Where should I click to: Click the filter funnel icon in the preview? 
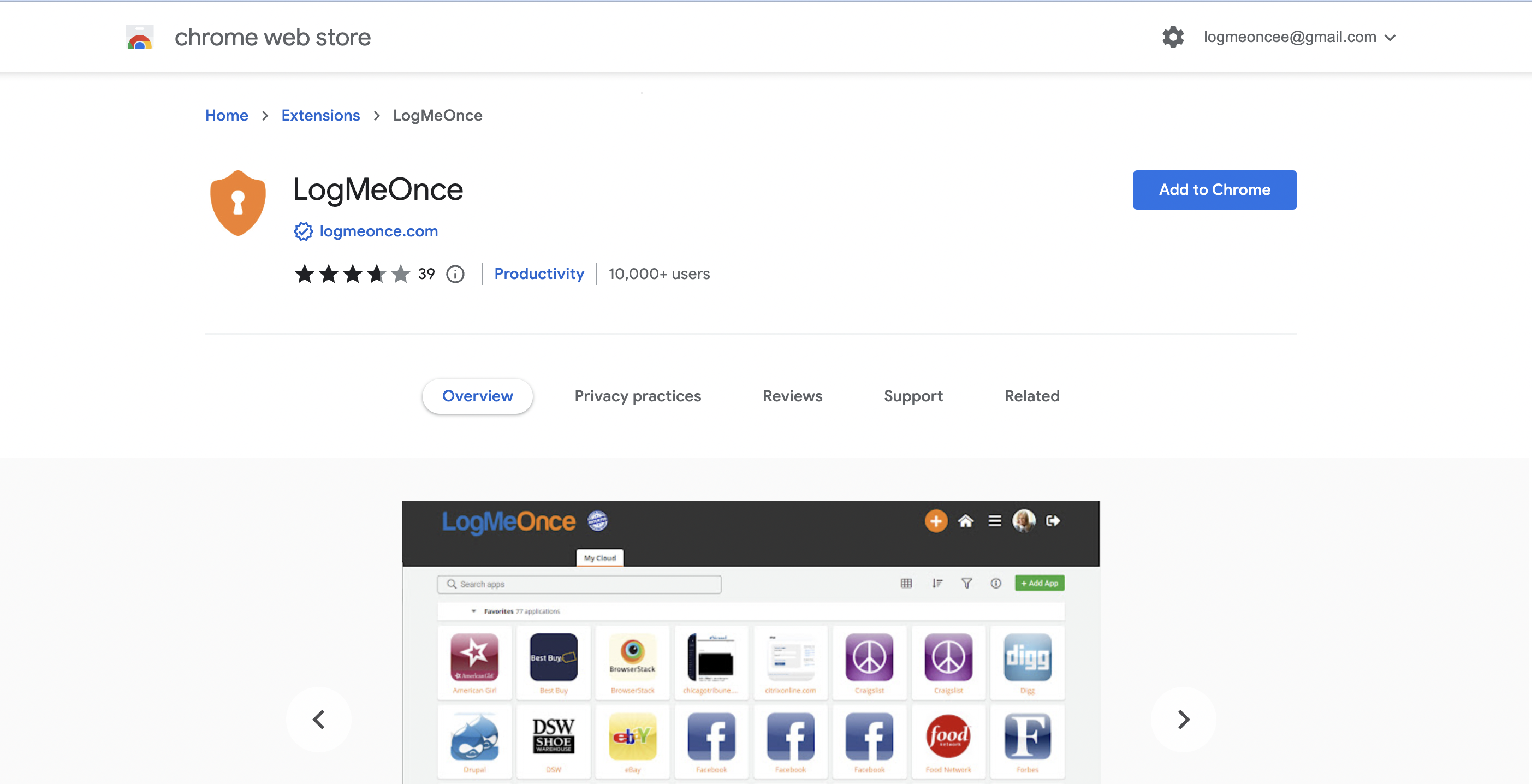pos(966,584)
